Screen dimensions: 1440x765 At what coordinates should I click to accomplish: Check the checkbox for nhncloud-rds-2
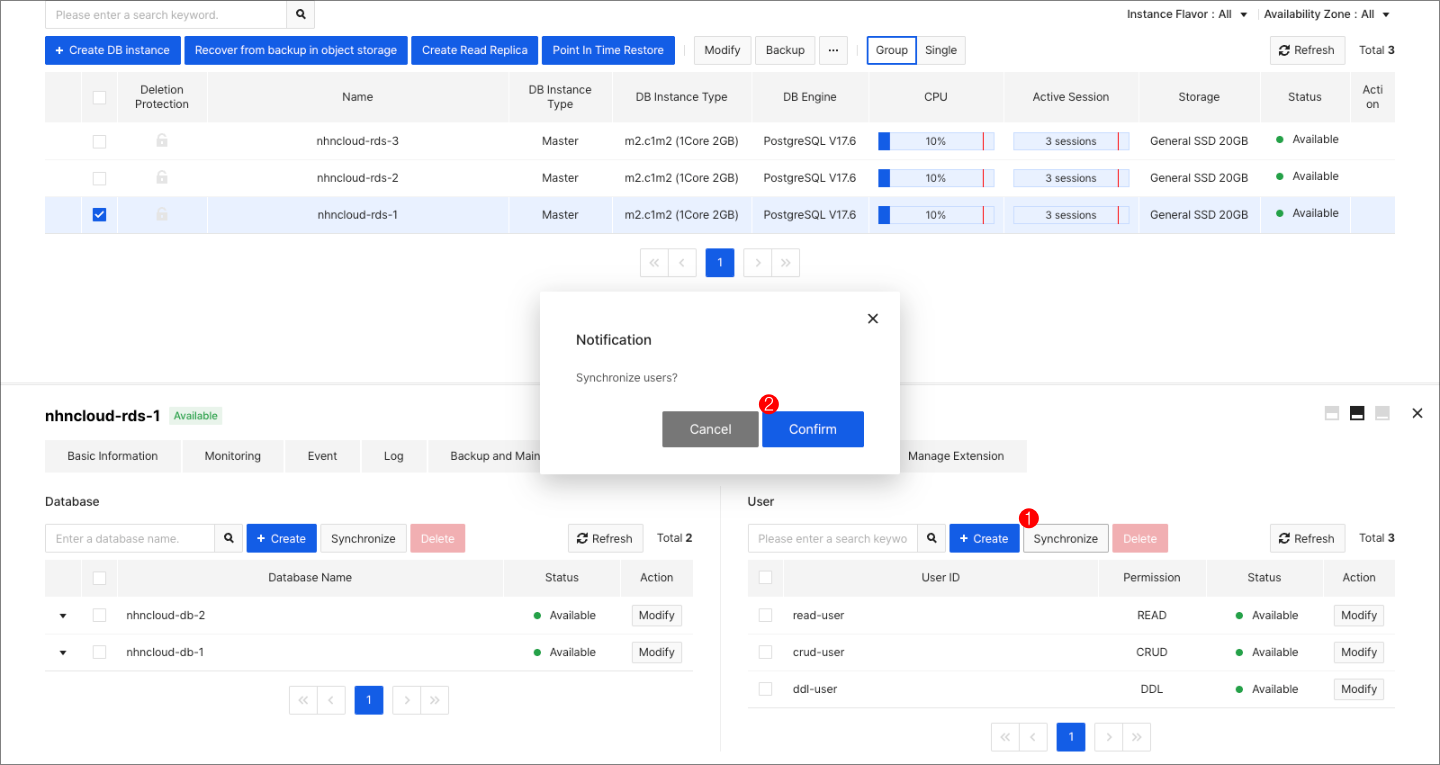click(x=99, y=178)
